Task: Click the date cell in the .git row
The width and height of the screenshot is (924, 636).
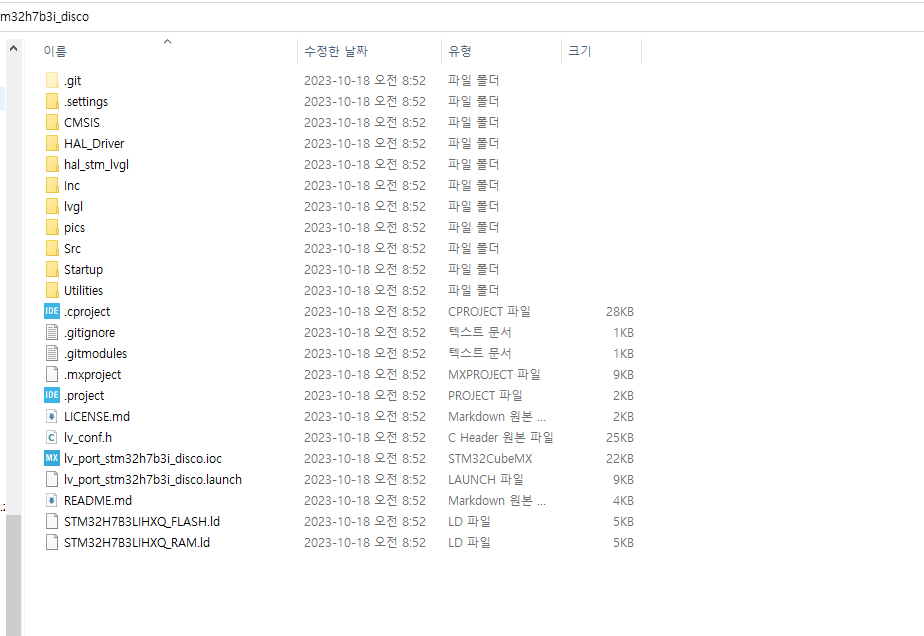Action: click(365, 80)
